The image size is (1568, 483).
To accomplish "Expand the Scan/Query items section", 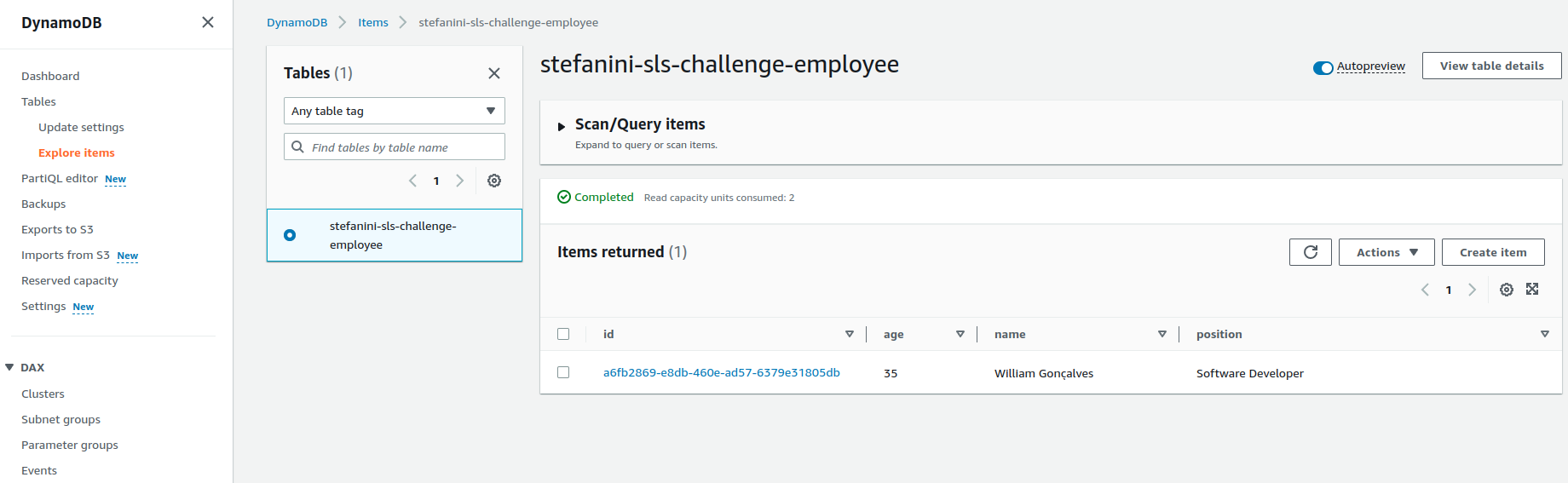I will tap(562, 126).
